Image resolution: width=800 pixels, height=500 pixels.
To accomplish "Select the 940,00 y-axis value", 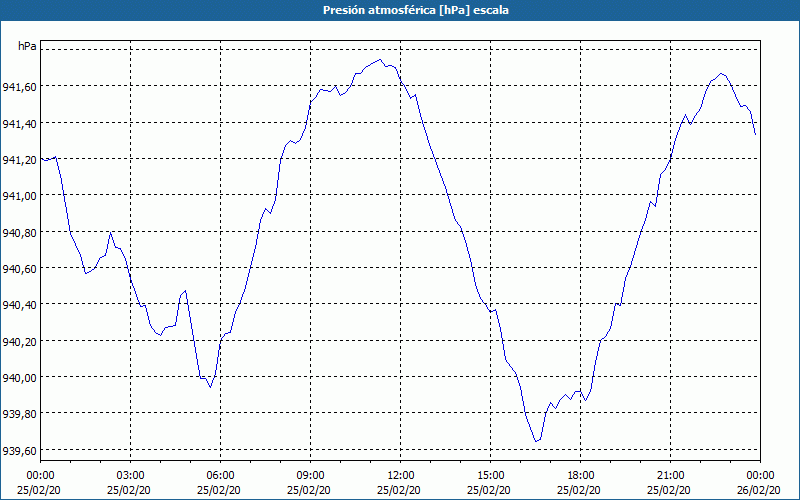I will coord(19,378).
